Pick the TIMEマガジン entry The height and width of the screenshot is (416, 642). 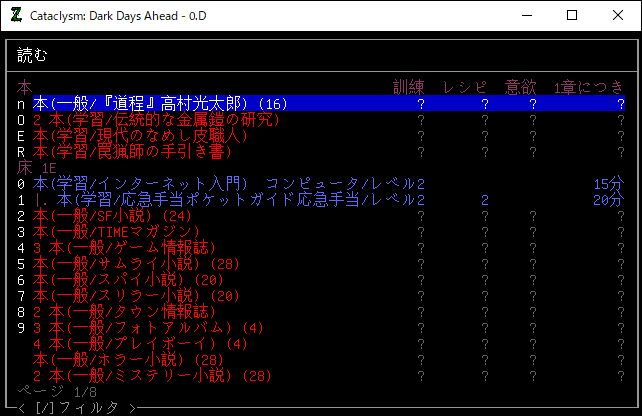click(108, 232)
